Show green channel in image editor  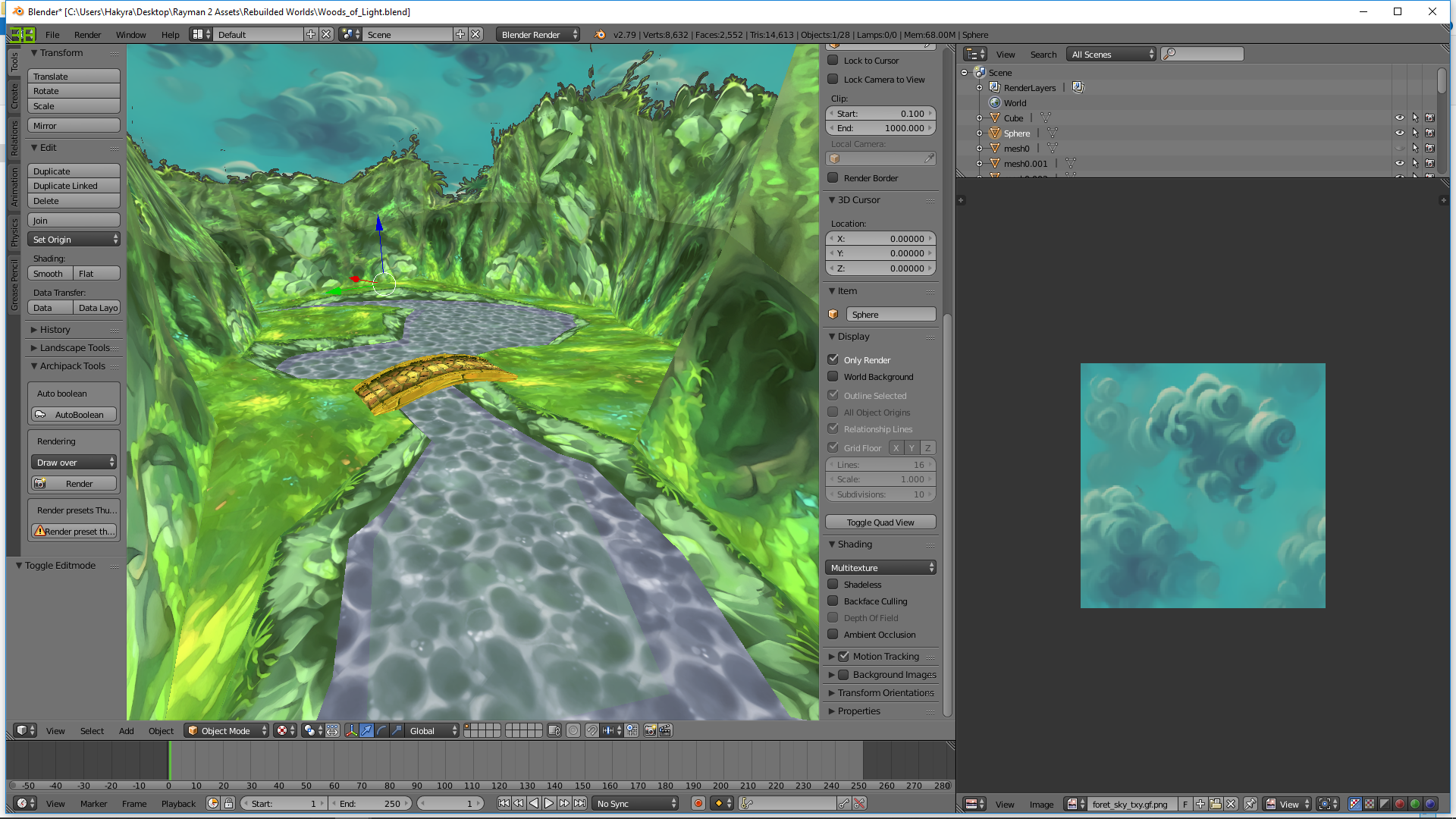1415,804
